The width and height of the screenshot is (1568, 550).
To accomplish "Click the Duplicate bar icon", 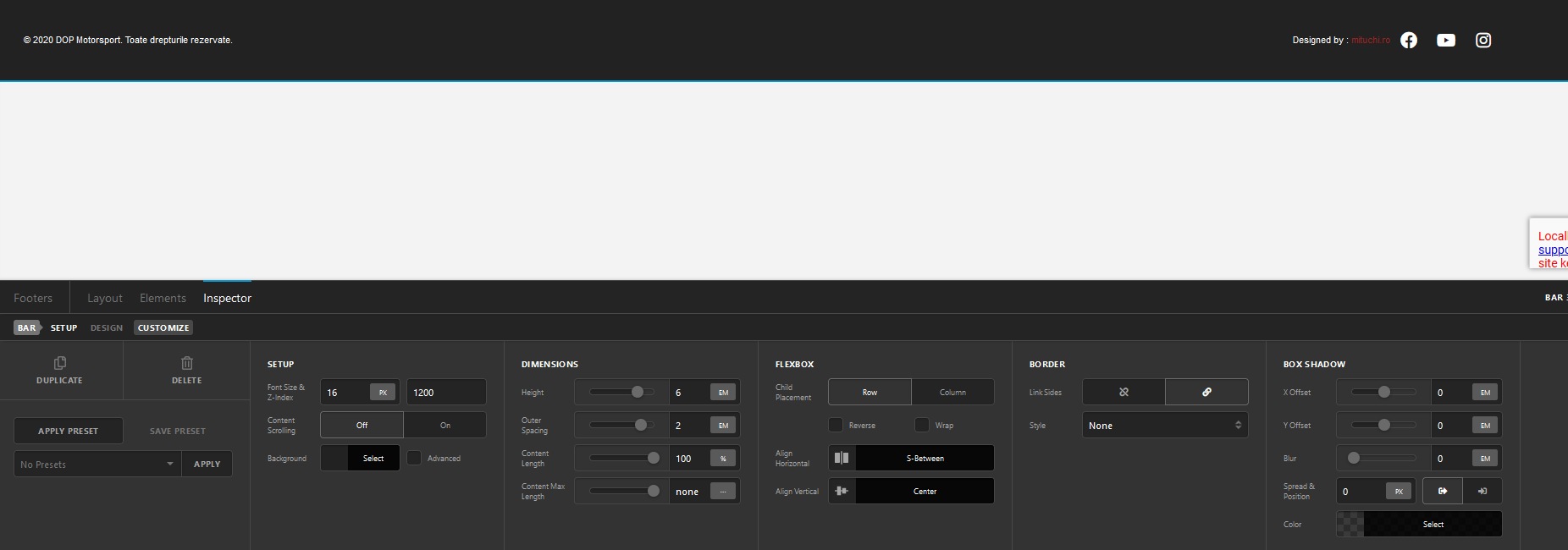I will point(60,363).
